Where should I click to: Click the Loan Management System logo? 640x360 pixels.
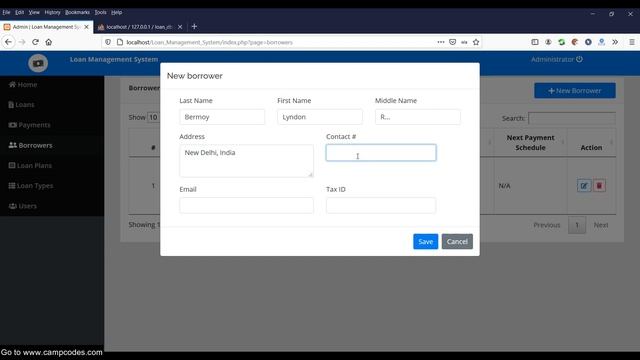point(38,63)
